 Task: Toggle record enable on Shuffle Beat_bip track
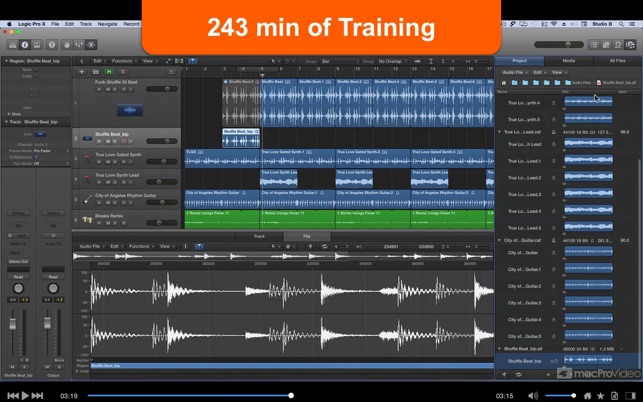123,142
